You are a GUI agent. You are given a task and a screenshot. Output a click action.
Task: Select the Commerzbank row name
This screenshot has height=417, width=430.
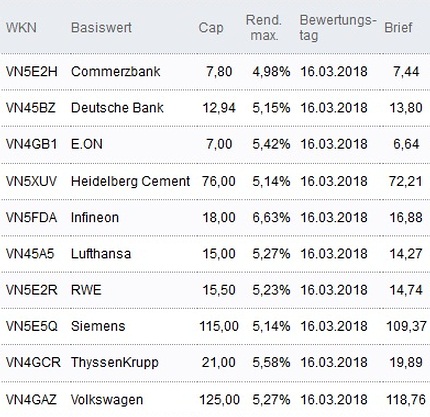pyautogui.click(x=116, y=71)
